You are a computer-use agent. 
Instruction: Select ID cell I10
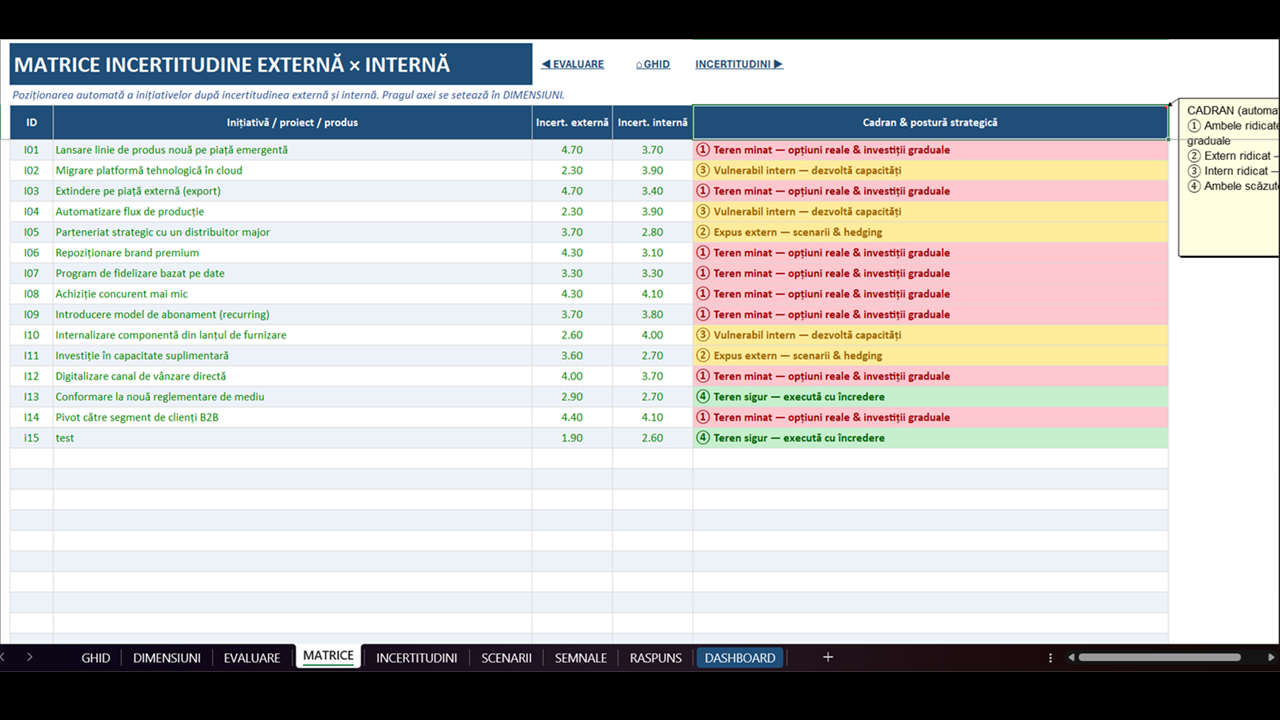pos(32,335)
